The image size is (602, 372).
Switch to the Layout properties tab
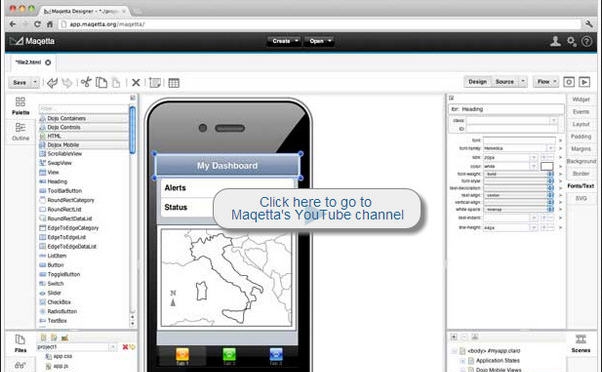coord(580,124)
